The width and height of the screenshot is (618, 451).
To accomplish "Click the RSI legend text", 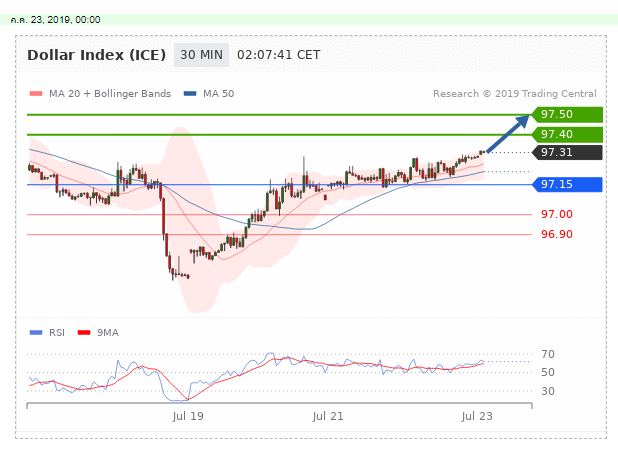I will (x=57, y=333).
